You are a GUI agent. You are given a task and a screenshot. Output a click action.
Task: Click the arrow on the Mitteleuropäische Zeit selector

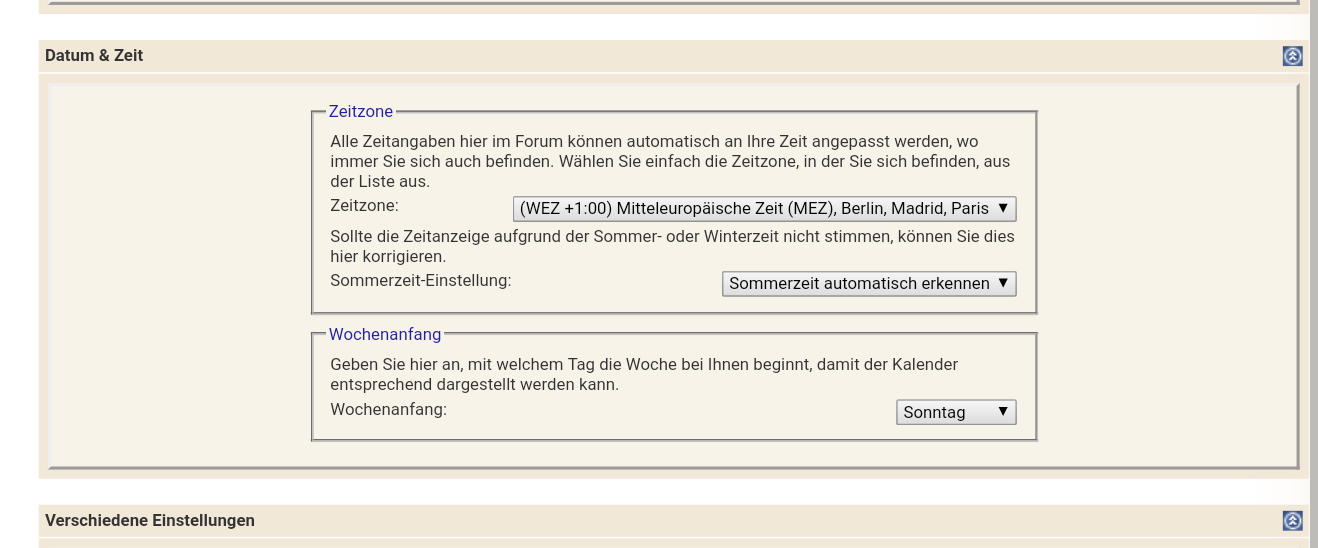1004,209
